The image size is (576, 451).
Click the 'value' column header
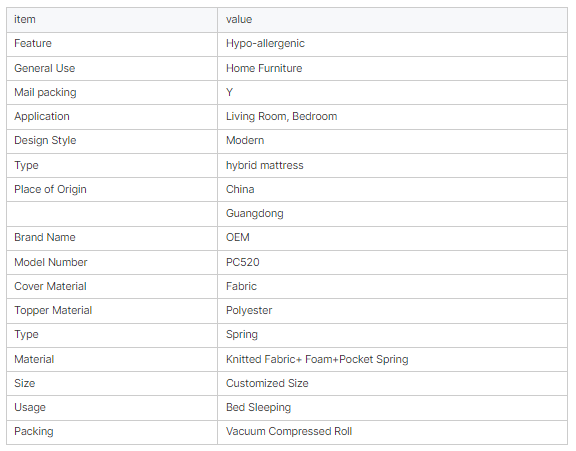tap(239, 19)
